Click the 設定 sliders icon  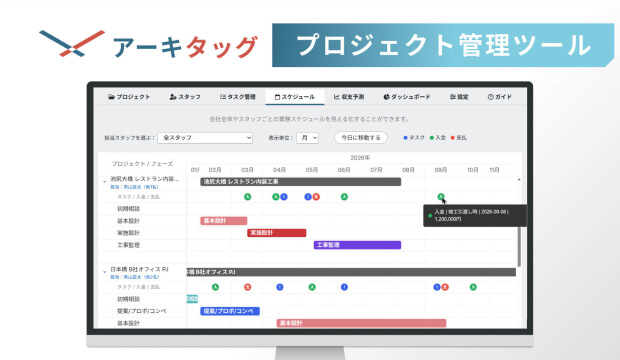tap(453, 97)
